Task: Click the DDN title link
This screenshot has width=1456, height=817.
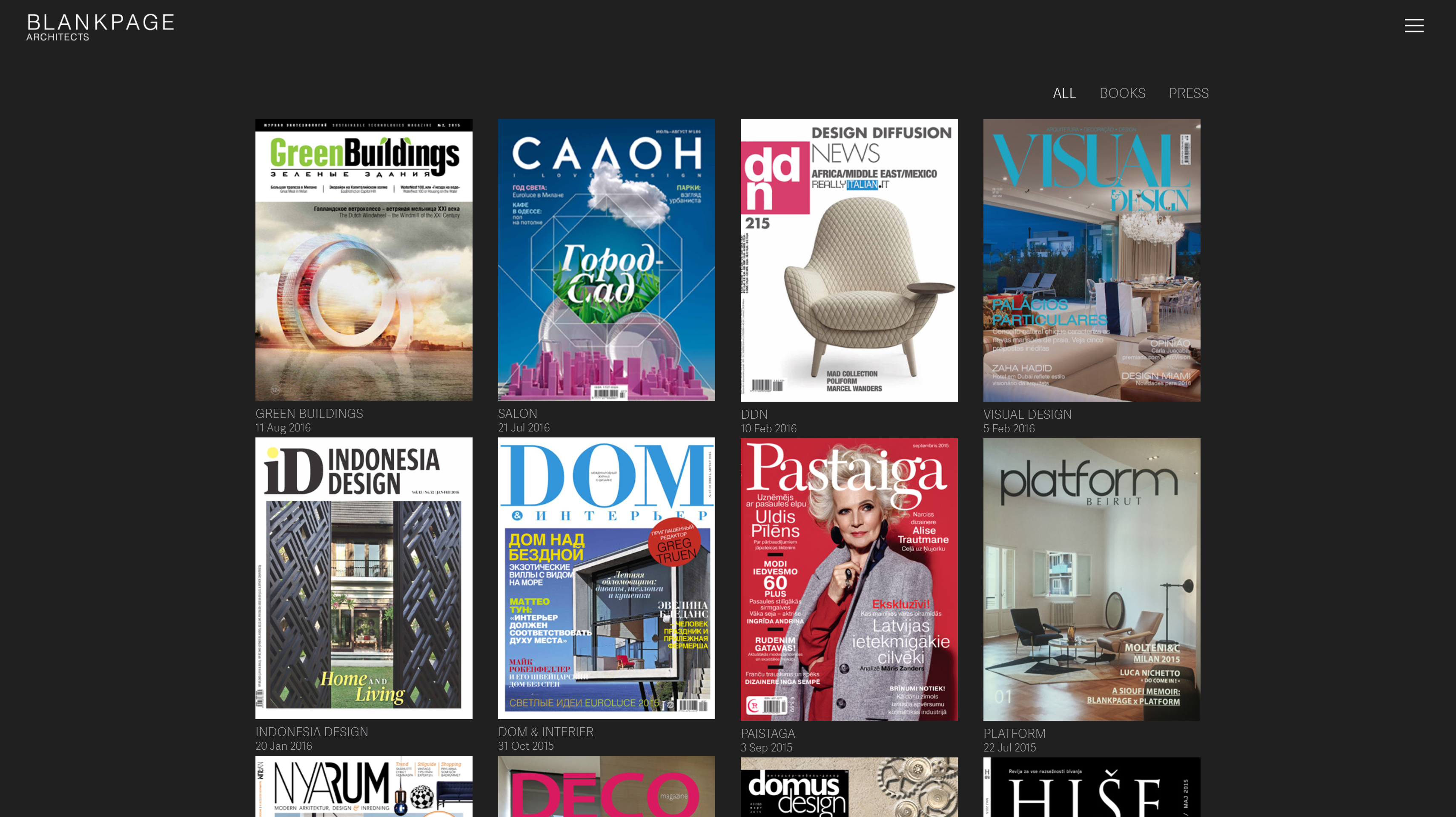Action: (754, 414)
